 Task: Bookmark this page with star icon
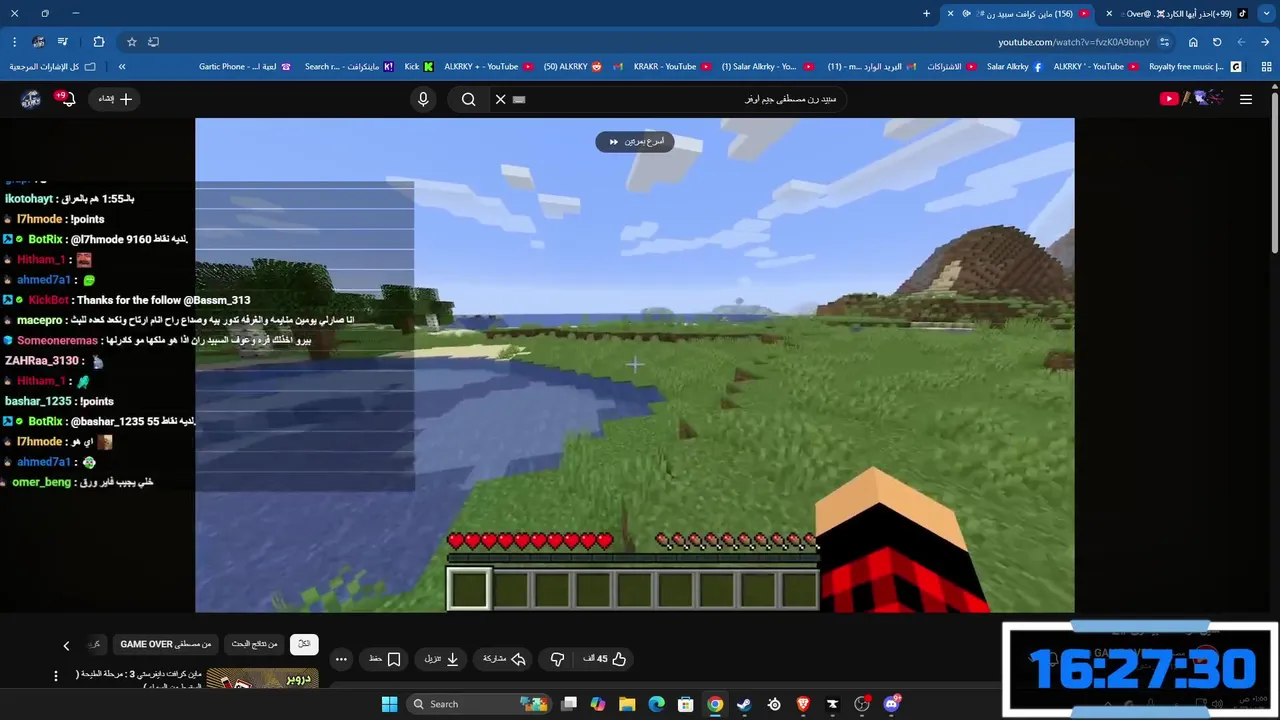pyautogui.click(x=131, y=42)
